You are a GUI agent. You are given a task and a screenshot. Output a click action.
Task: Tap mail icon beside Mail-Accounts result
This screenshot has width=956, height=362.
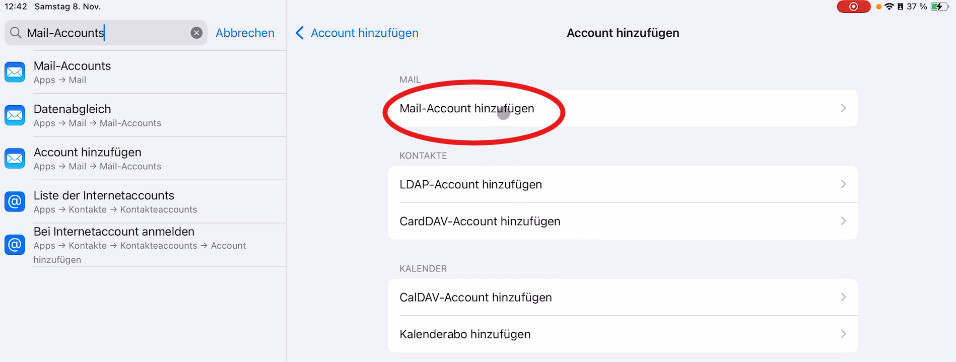click(15, 72)
